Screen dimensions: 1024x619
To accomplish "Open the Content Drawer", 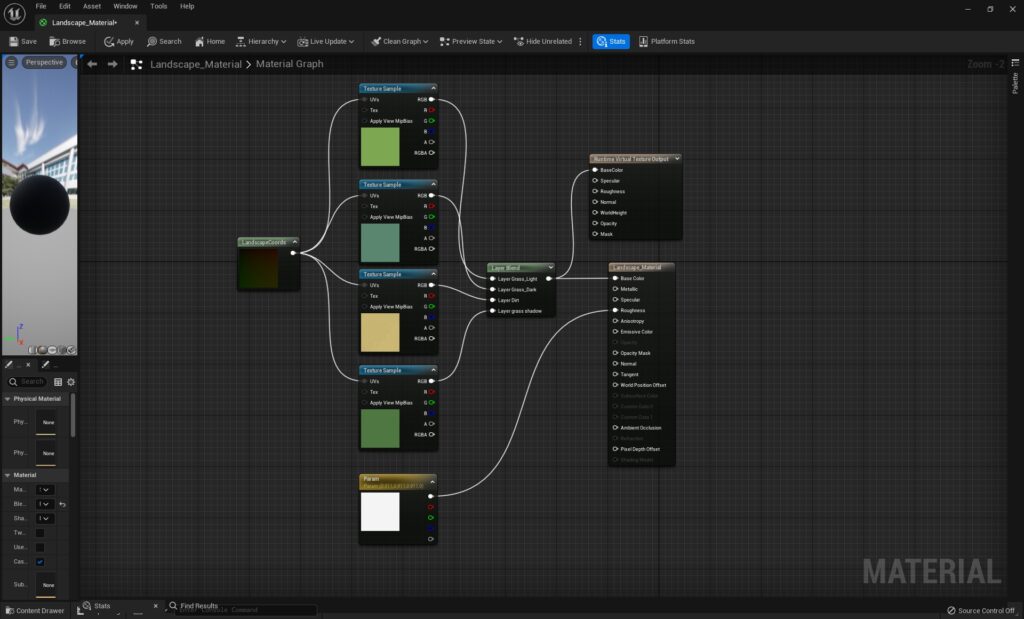I will 34,610.
